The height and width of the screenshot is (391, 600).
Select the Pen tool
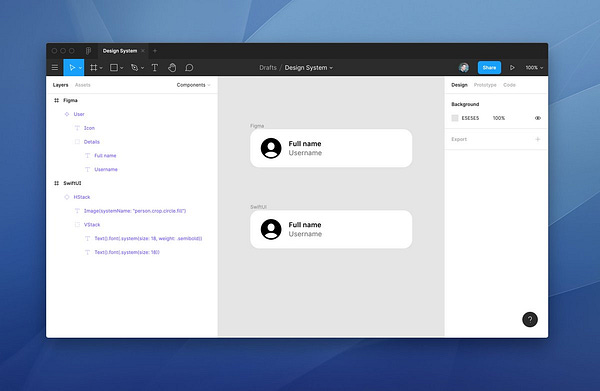[x=134, y=68]
